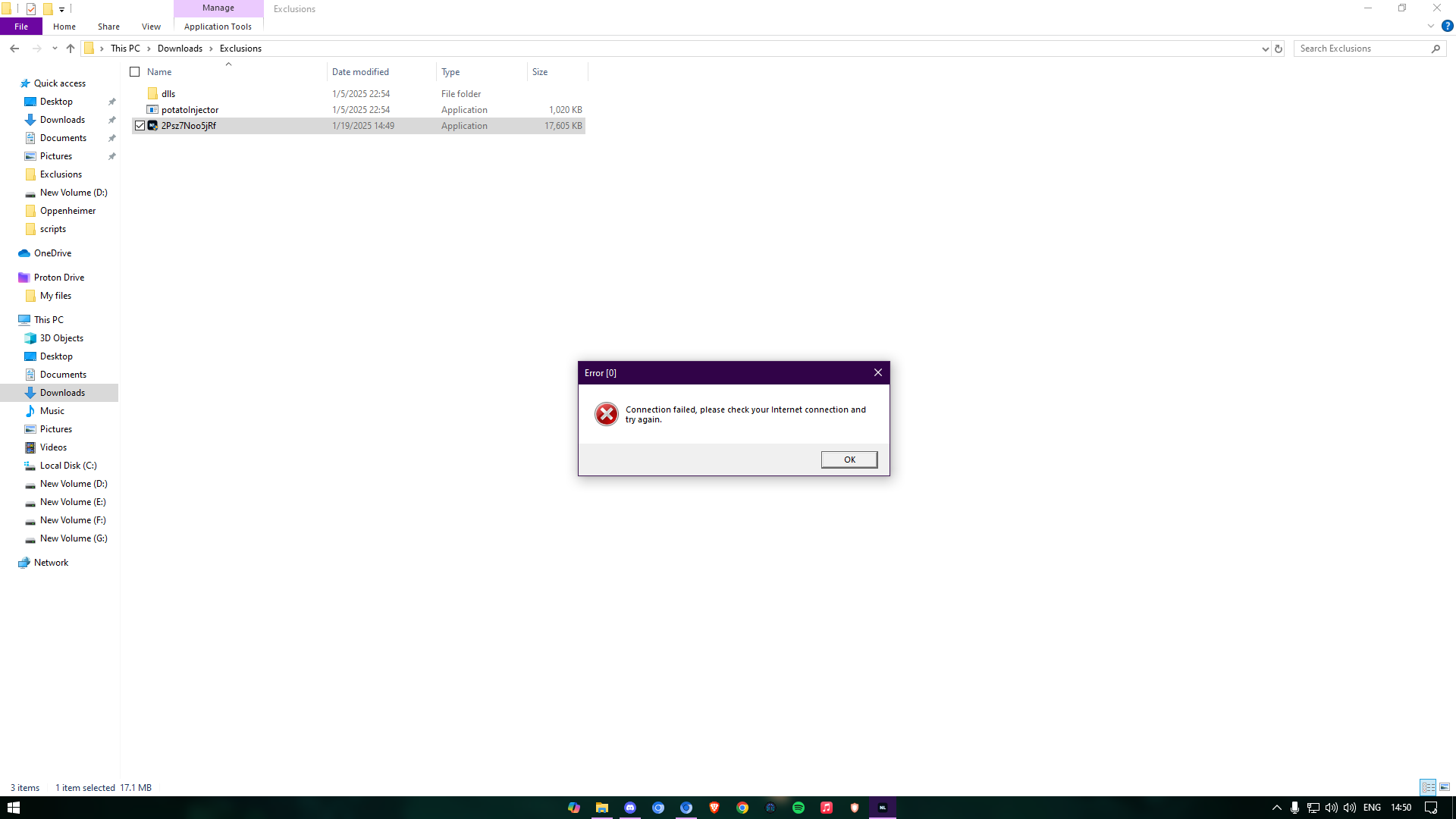Open Local Disk (C:) drive
This screenshot has width=1456, height=819.
point(68,466)
